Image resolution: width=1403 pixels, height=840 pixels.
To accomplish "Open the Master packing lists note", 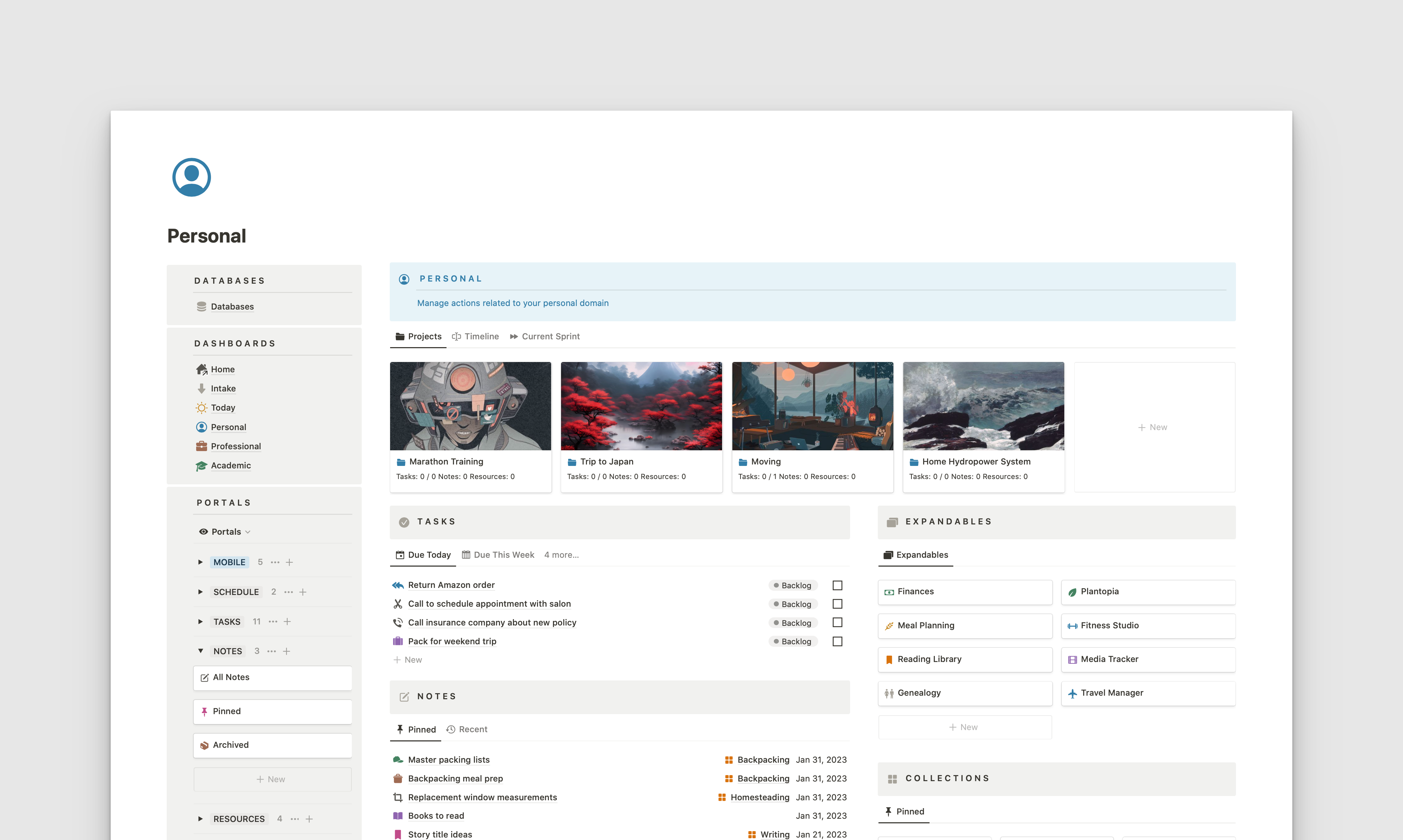I will [x=448, y=760].
